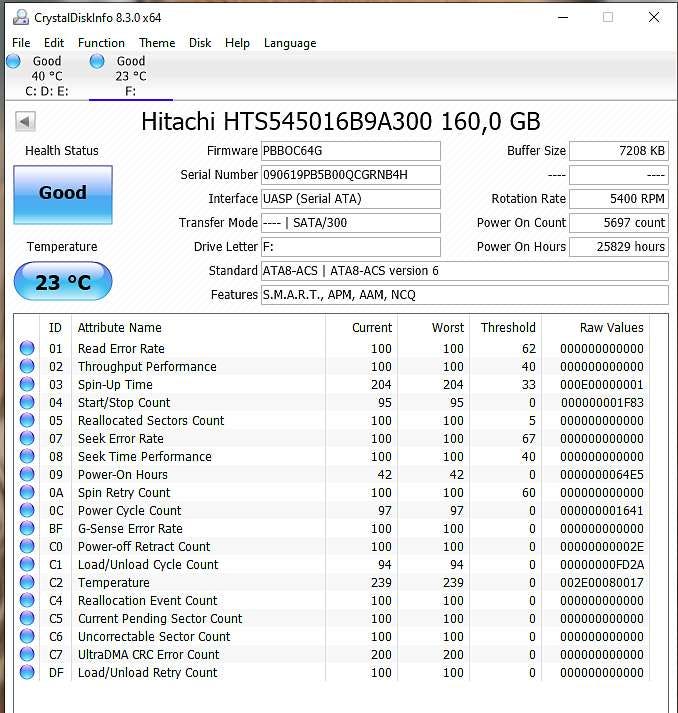Click the 23 °C temperature button
The image size is (678, 713).
pos(62,282)
